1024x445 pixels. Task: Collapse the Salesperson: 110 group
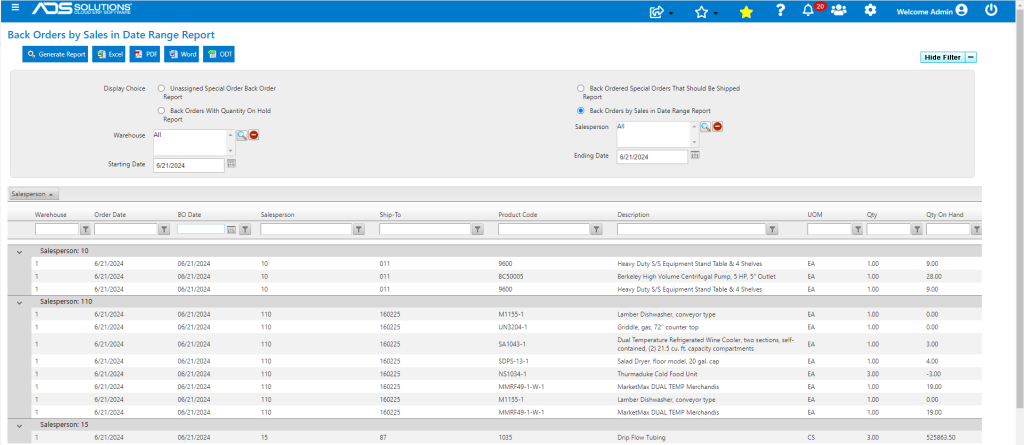(19, 302)
